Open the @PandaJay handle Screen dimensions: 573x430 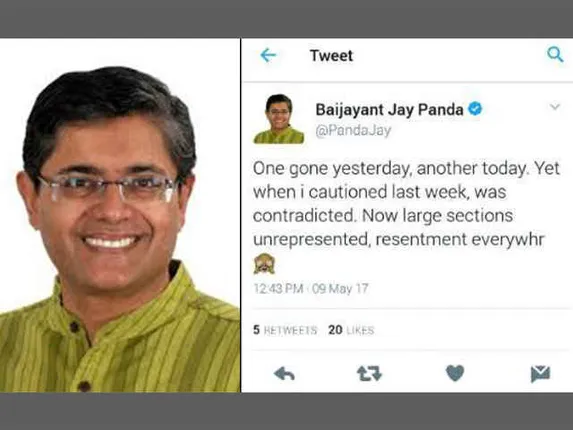click(353, 130)
